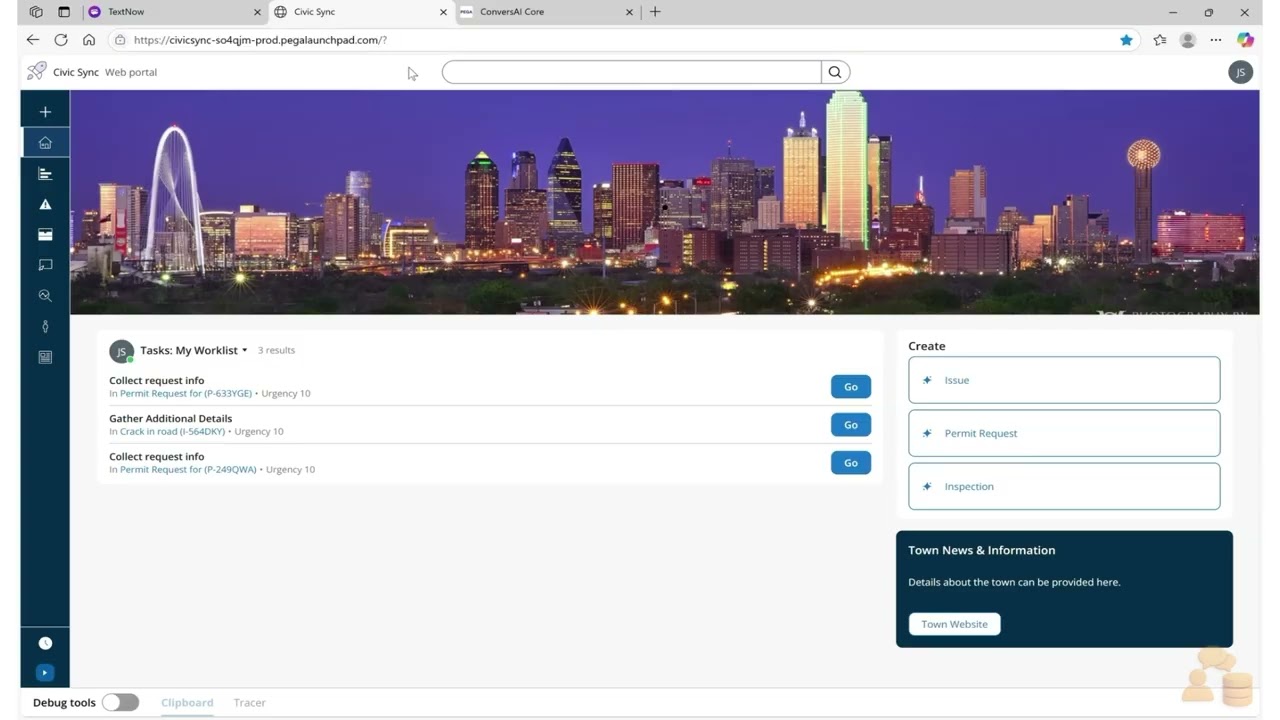Open Permit Request for (P-249QWA) link
The image size is (1280, 720).
[188, 469]
